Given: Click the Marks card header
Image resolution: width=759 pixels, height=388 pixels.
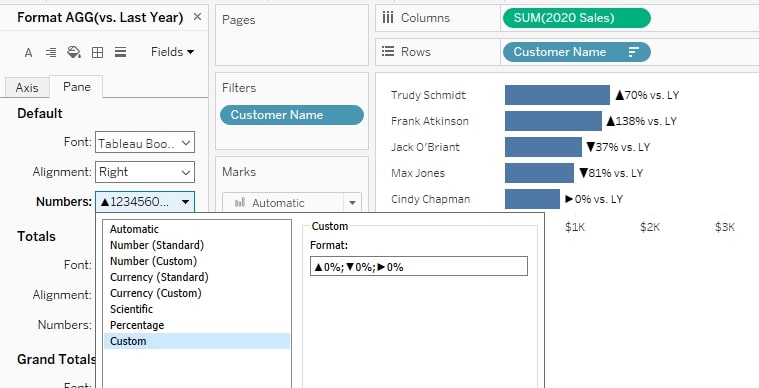Looking at the screenshot, I should click(239, 172).
